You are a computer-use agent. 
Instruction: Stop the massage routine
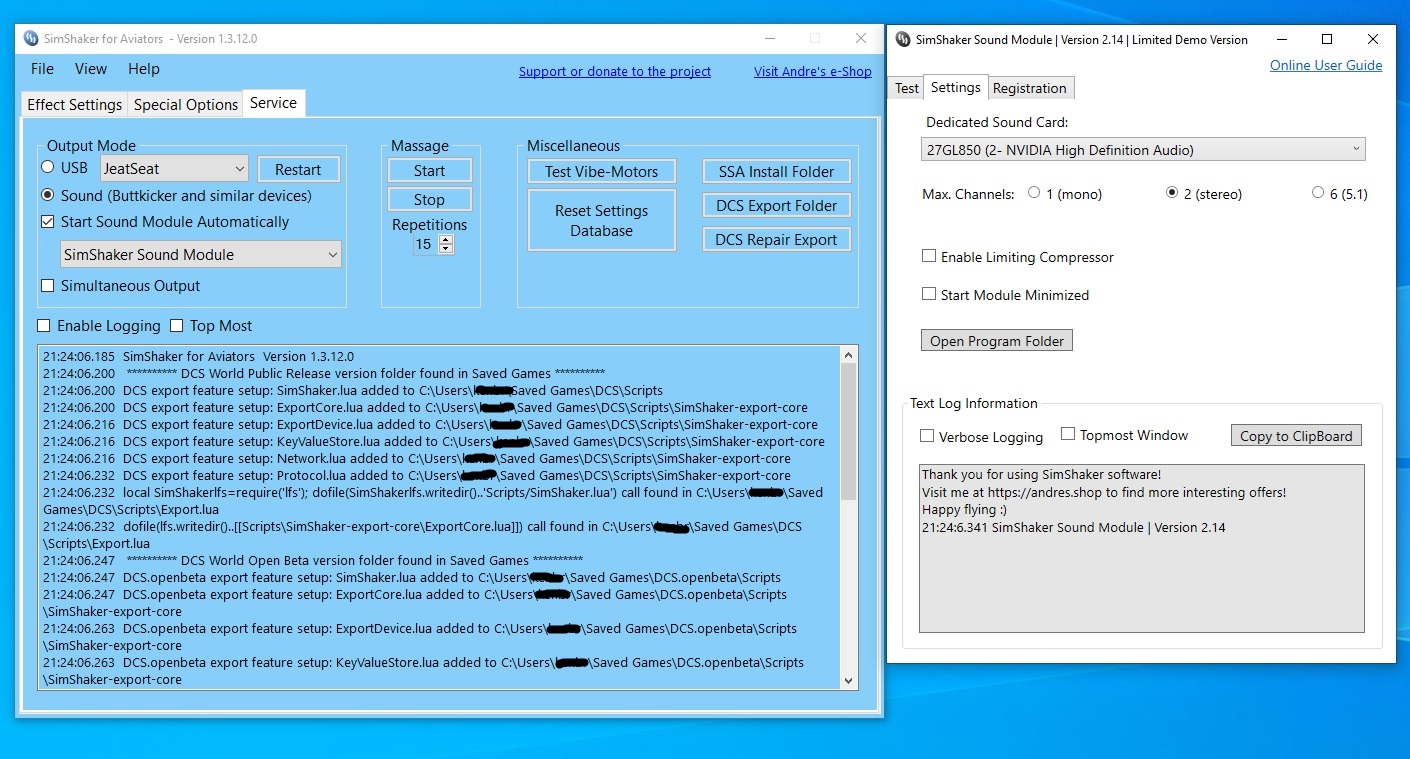[x=429, y=200]
